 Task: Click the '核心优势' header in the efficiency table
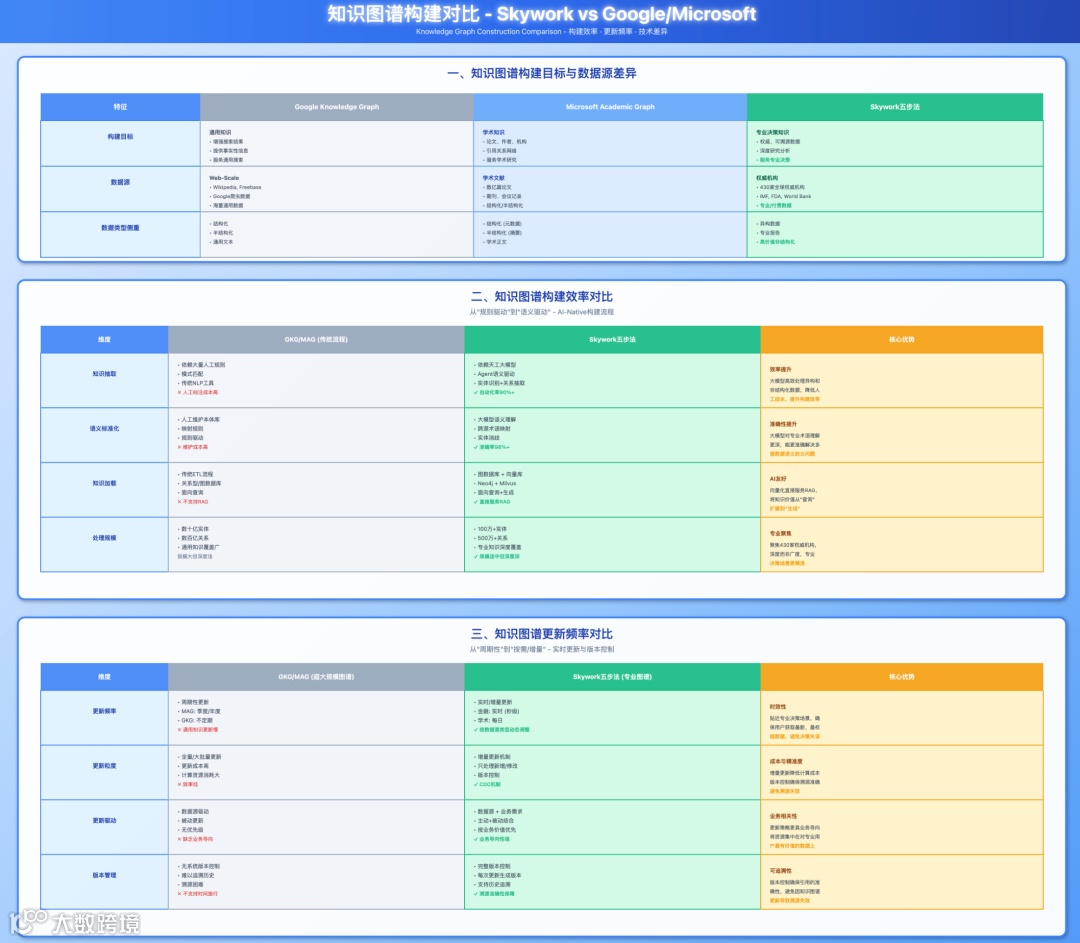point(902,340)
